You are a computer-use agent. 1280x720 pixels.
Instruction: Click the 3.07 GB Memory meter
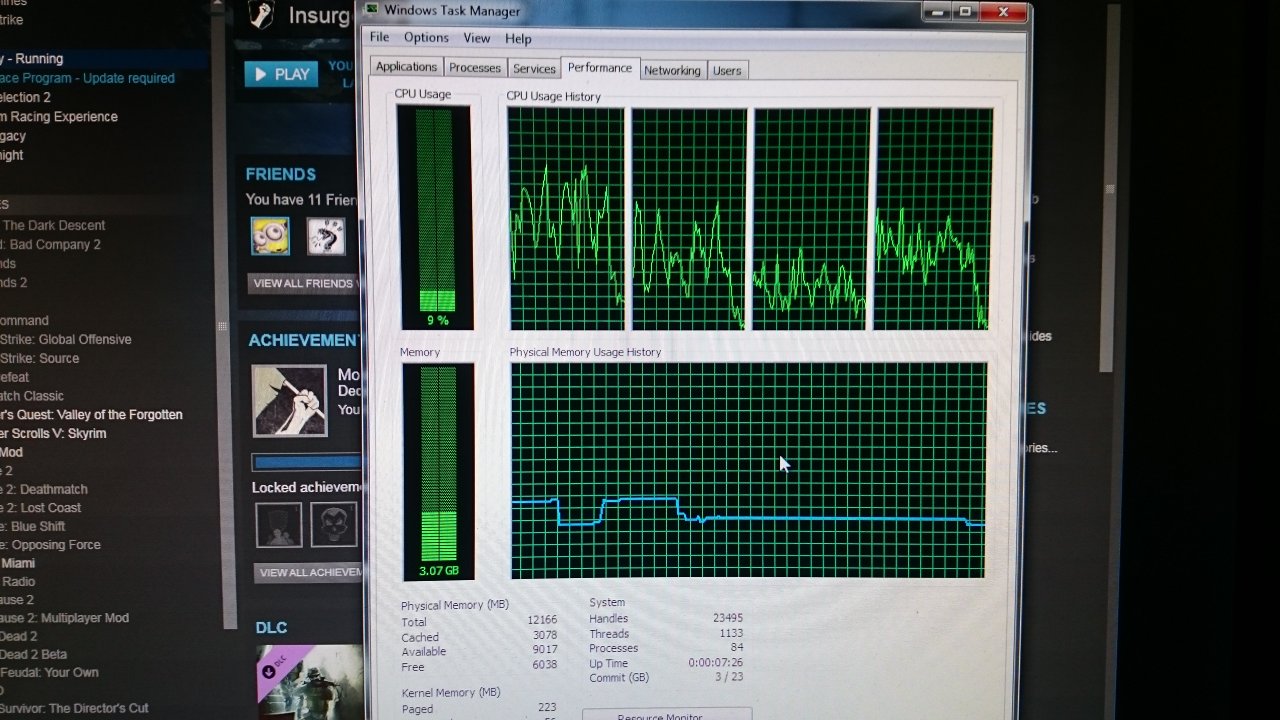point(438,471)
